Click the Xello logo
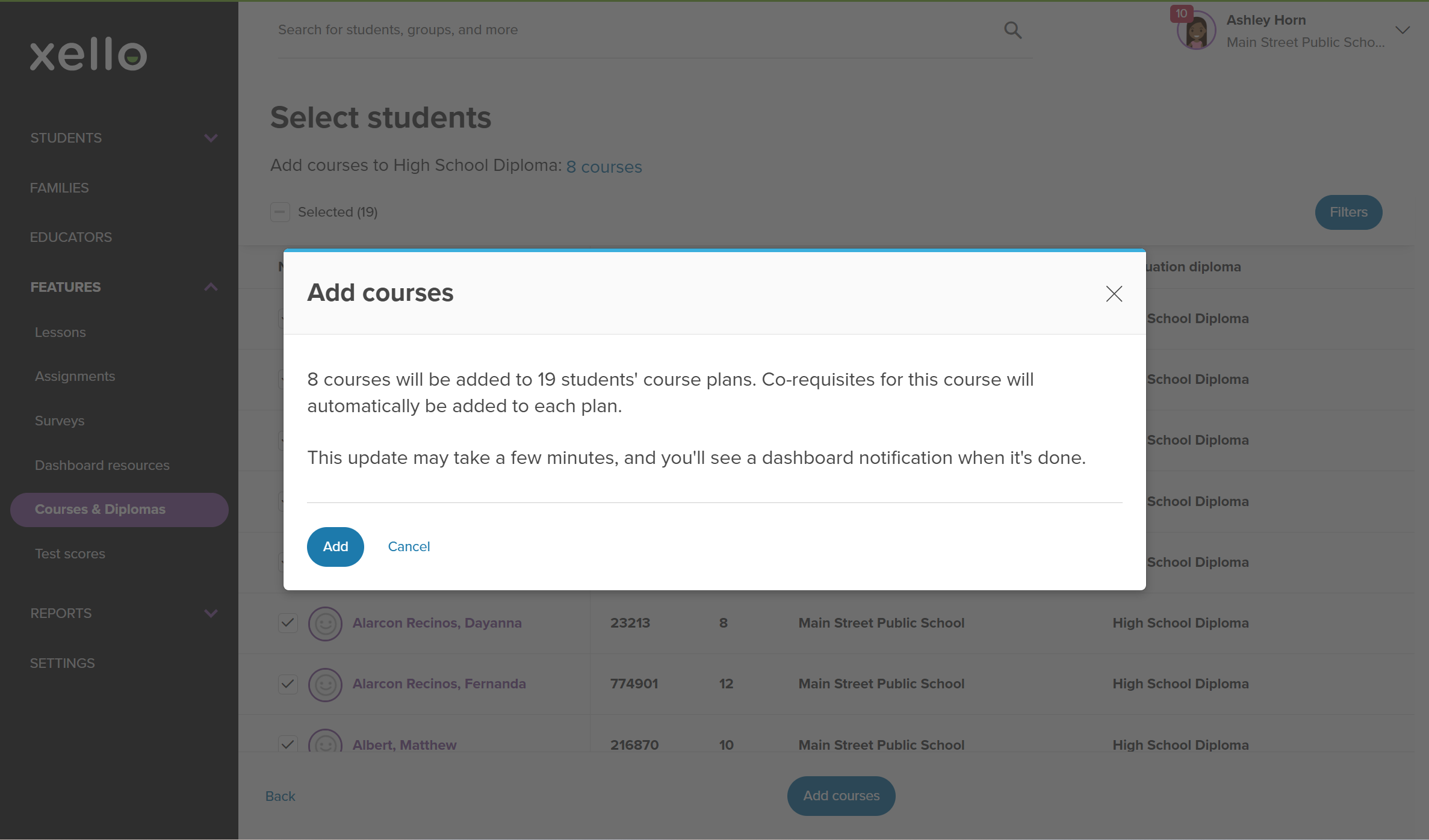This screenshot has width=1429, height=840. click(88, 54)
